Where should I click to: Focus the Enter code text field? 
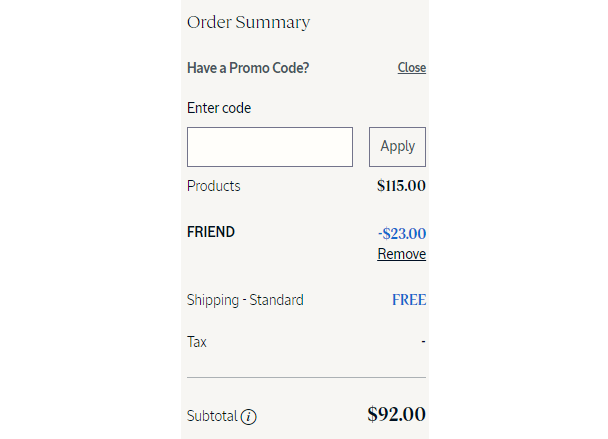pyautogui.click(x=270, y=147)
